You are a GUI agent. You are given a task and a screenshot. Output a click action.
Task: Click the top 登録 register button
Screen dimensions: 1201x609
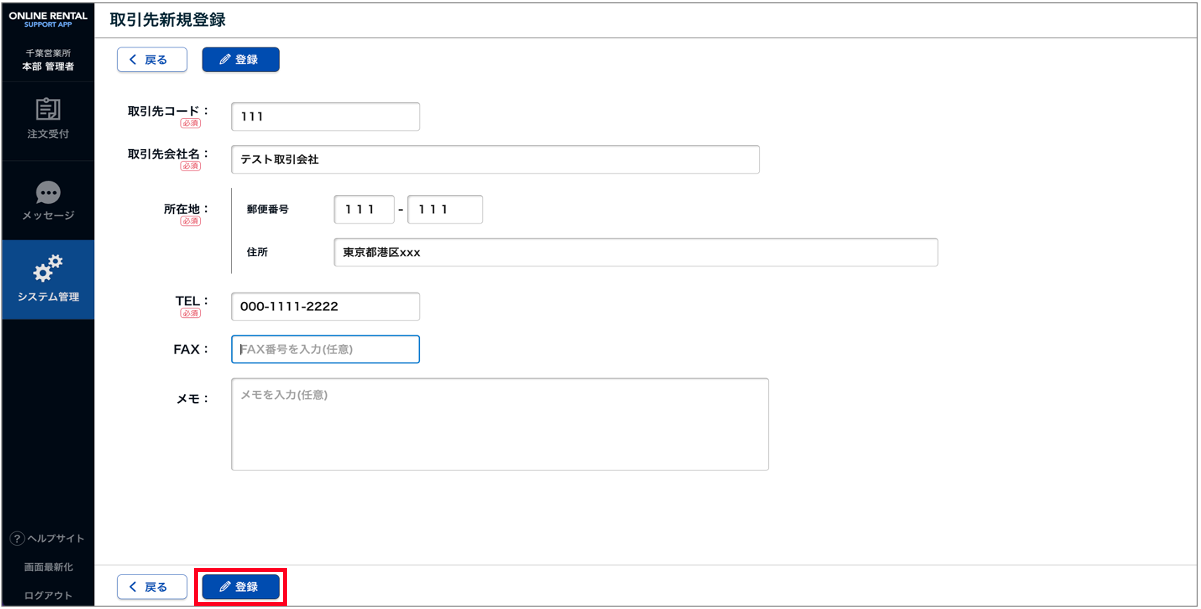click(x=240, y=60)
